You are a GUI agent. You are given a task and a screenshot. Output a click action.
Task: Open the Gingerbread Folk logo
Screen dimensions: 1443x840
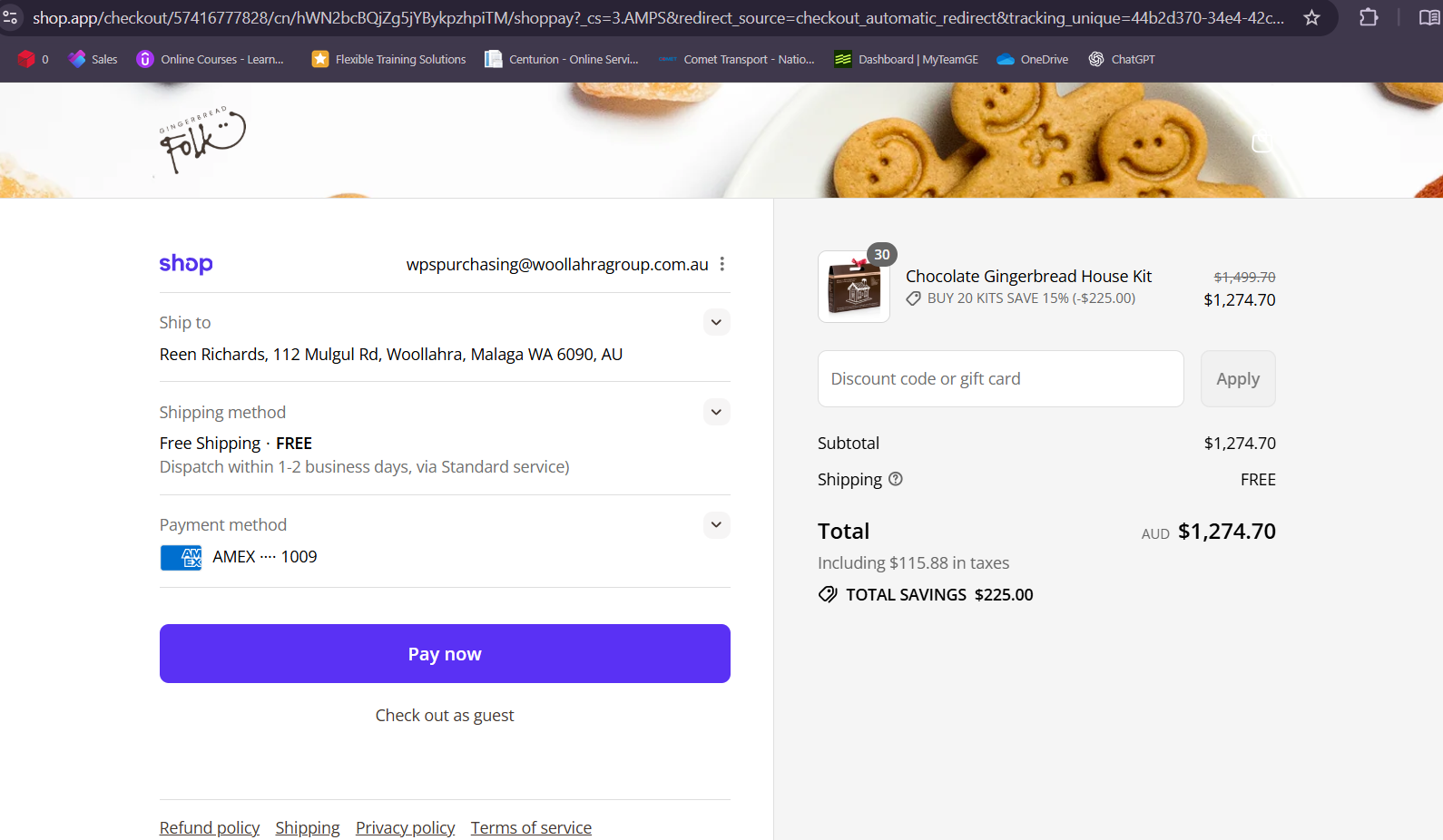(x=201, y=140)
